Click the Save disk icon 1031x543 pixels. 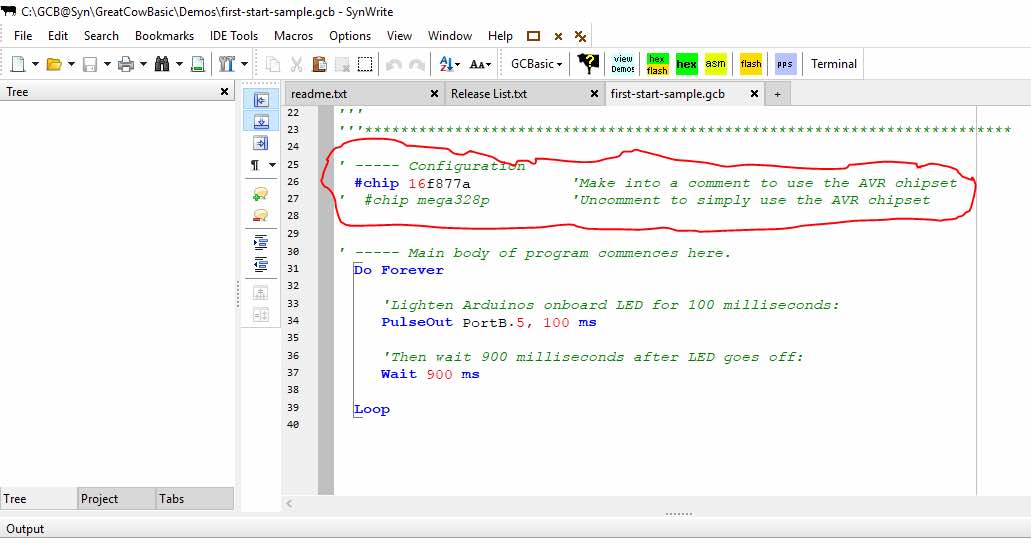coord(90,64)
